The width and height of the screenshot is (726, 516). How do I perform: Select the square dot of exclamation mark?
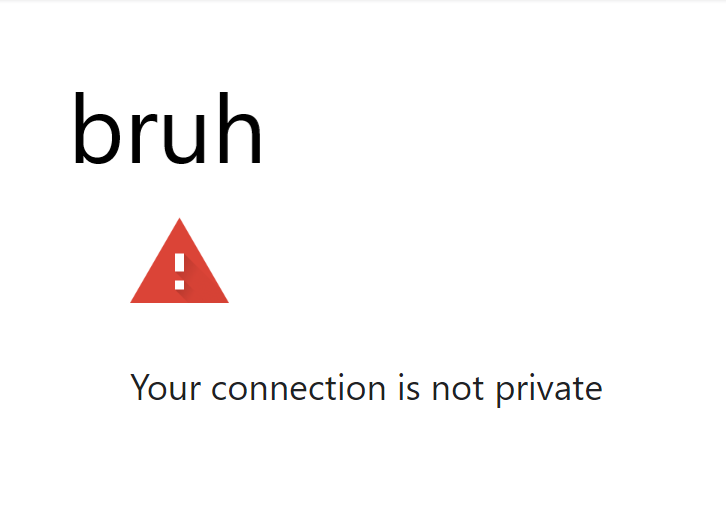(180, 284)
